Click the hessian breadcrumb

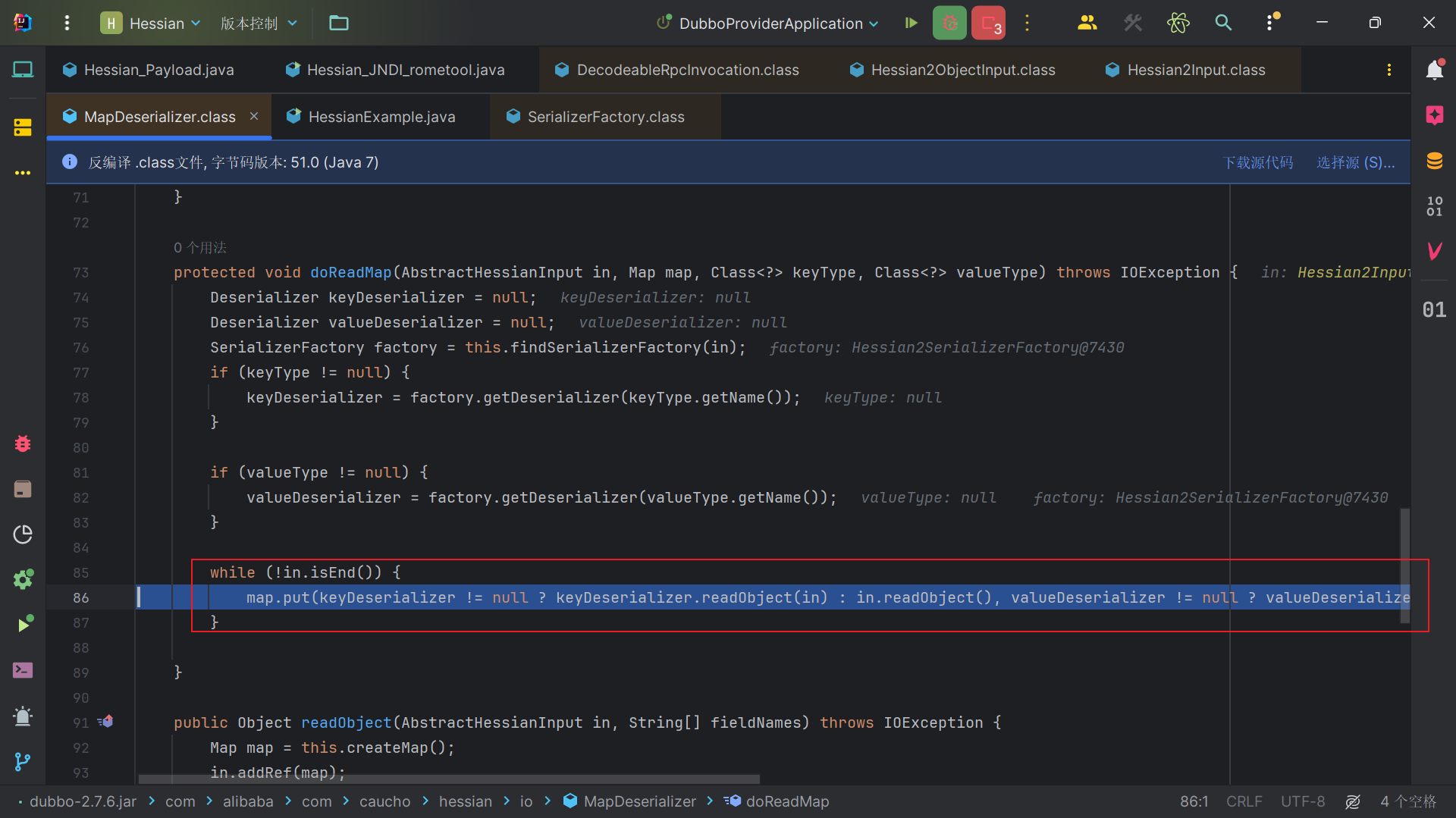465,801
